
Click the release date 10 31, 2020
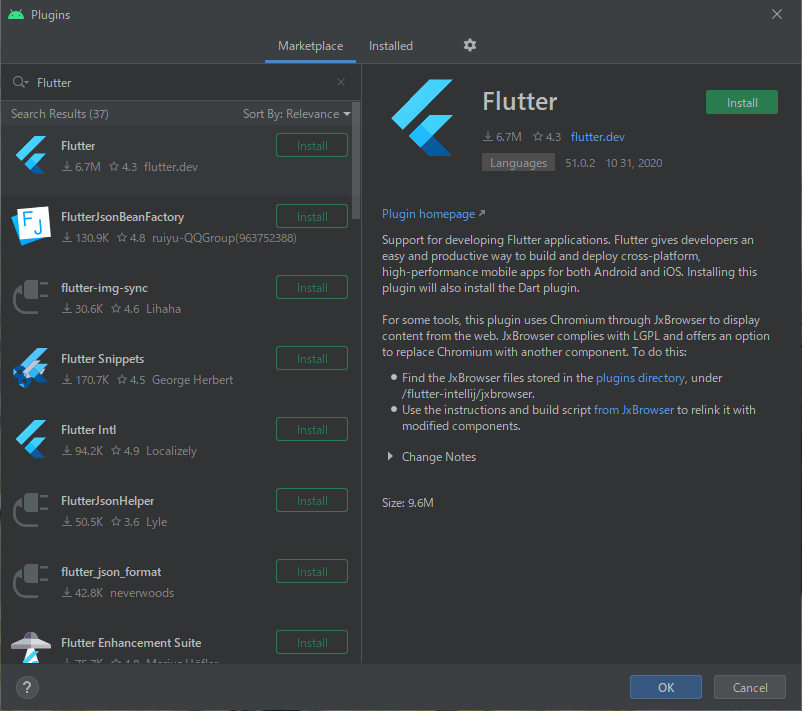tap(634, 163)
